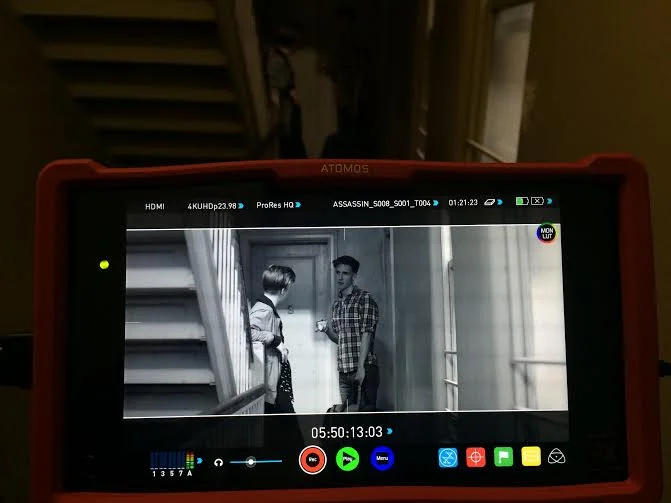Tap the second battery slot icon

537,201
